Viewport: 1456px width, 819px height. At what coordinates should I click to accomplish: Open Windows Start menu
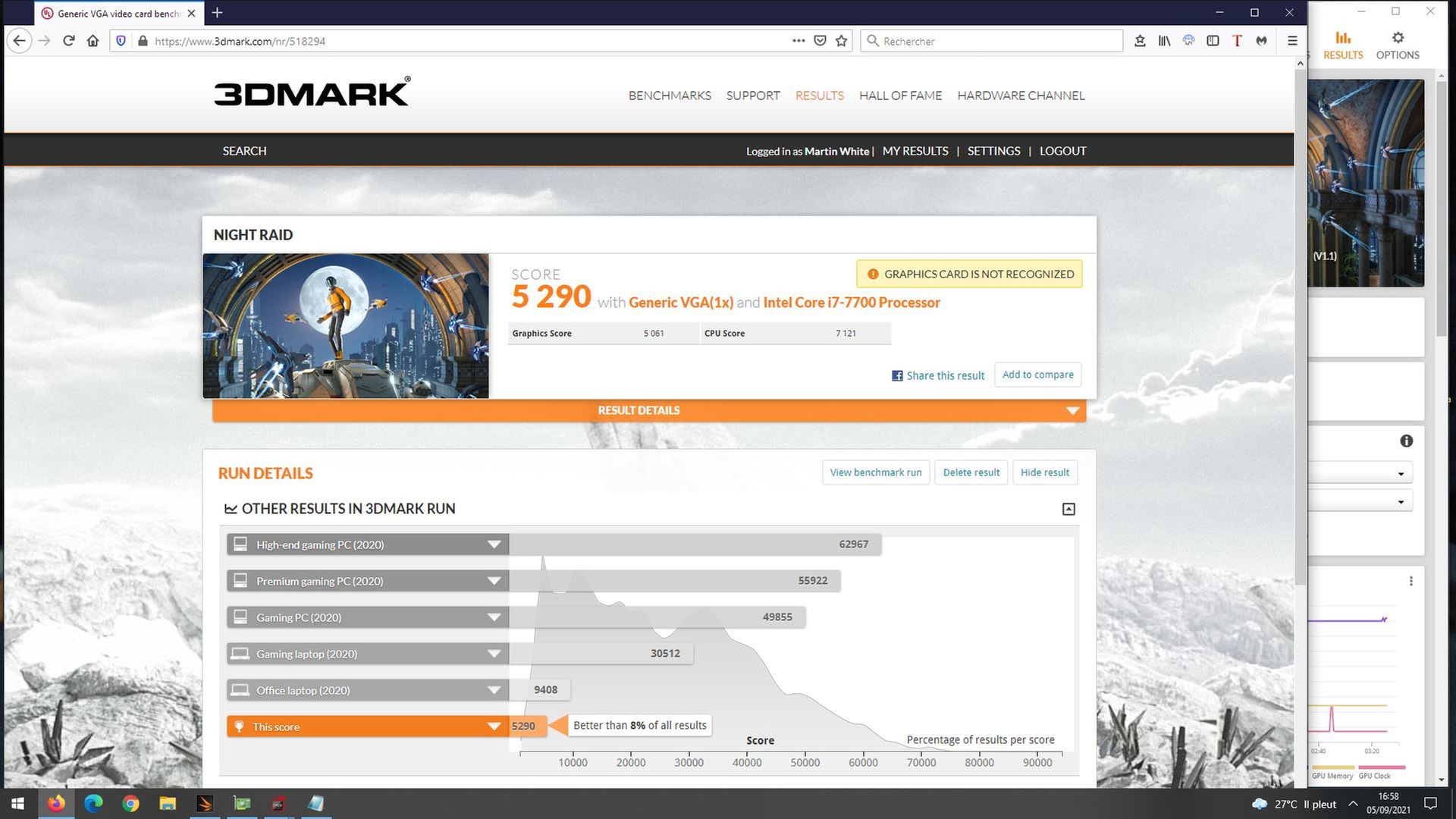pos(18,804)
